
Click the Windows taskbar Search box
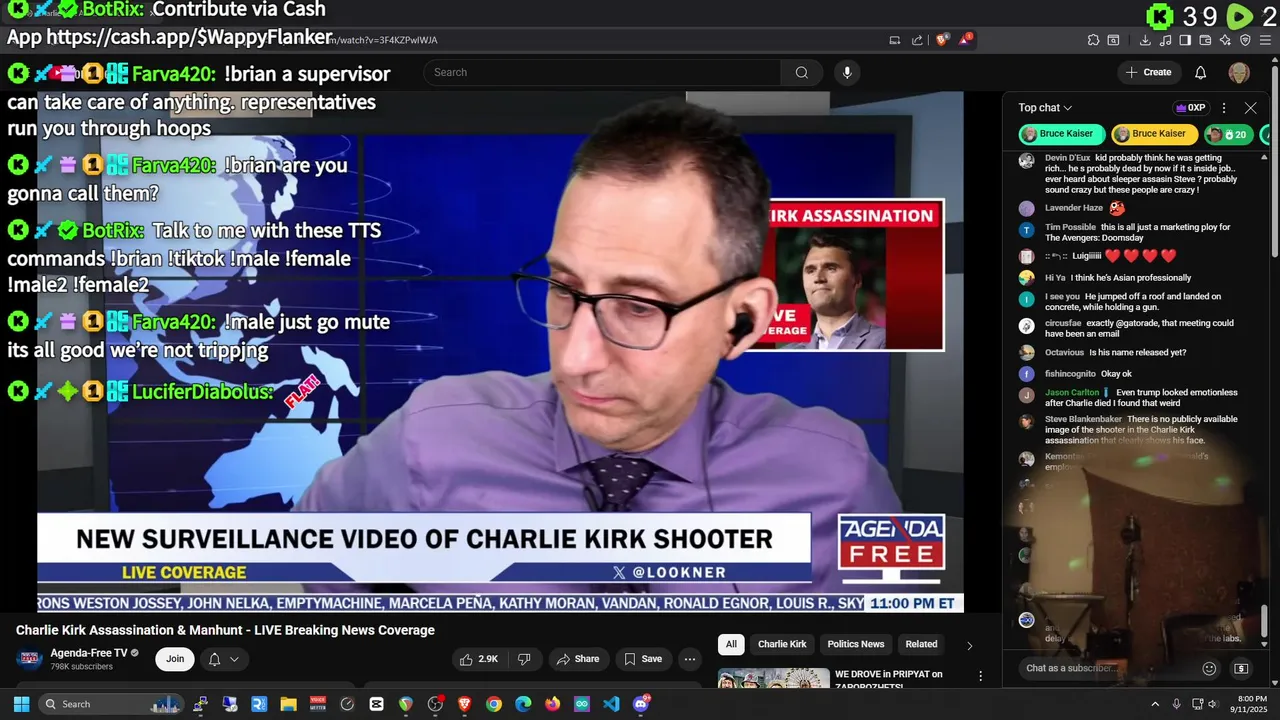tap(112, 704)
